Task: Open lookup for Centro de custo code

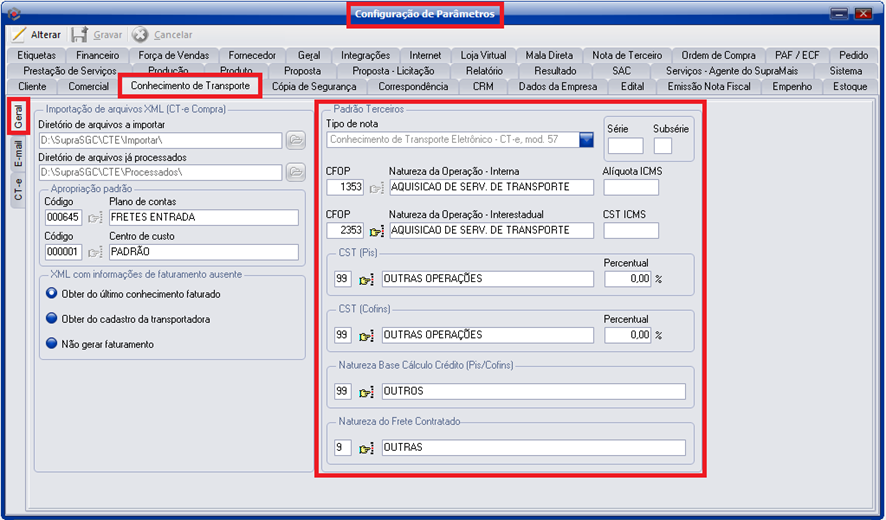Action: click(x=95, y=252)
